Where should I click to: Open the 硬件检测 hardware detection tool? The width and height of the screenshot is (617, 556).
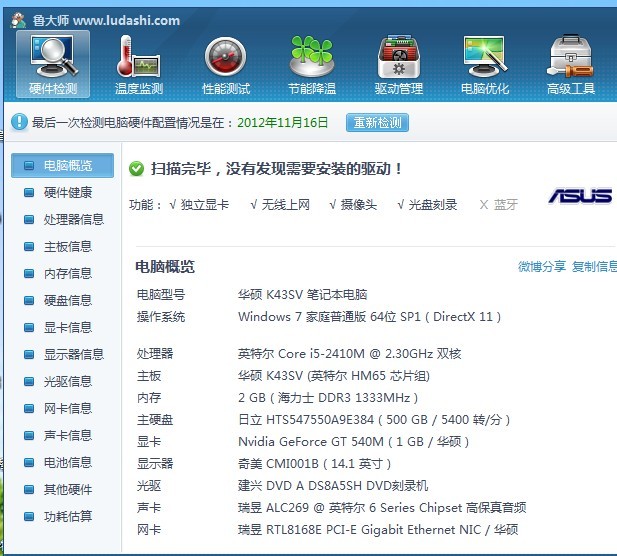(53, 64)
